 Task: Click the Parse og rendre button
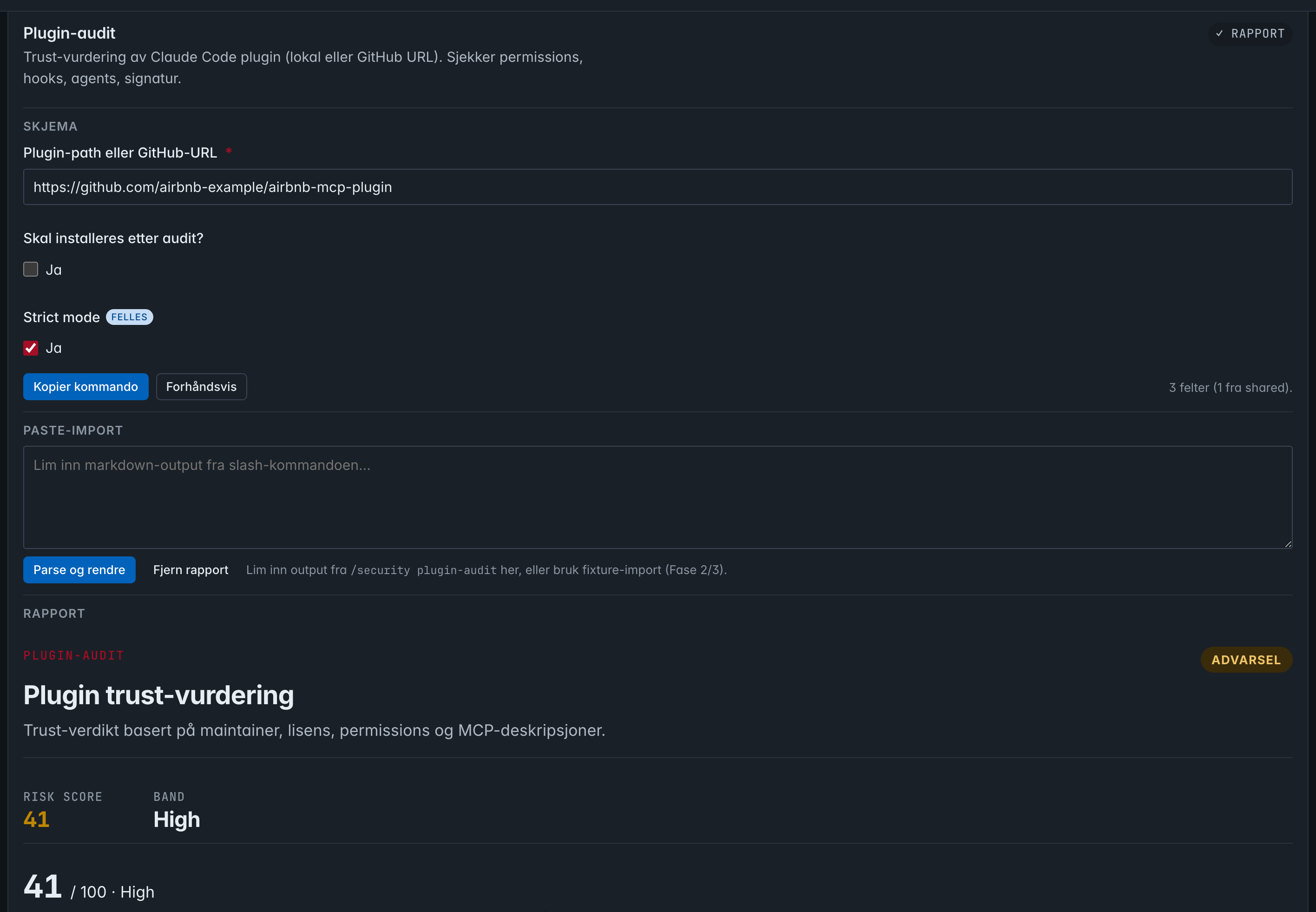pyautogui.click(x=79, y=570)
